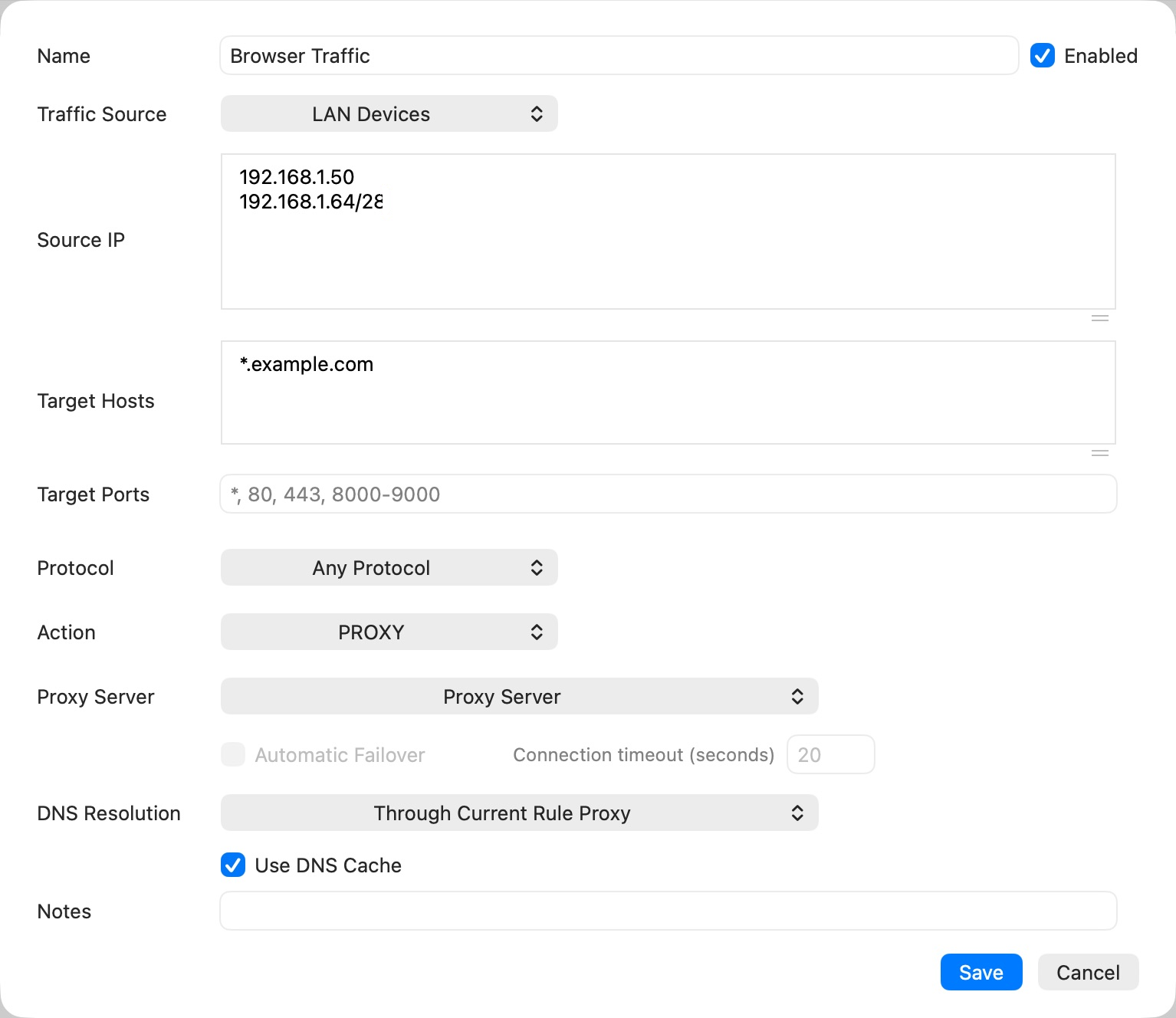Grab the Target Hosts resize handle
This screenshot has width=1176, height=1018.
1100,453
